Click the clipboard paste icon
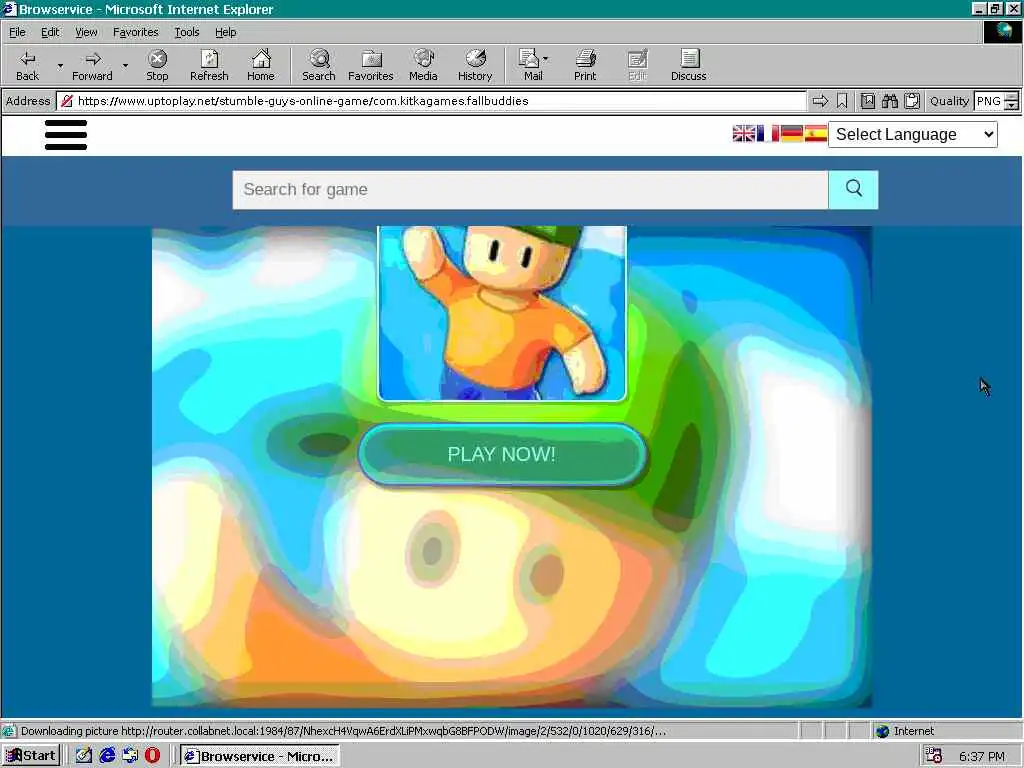The image size is (1024, 768). click(912, 101)
